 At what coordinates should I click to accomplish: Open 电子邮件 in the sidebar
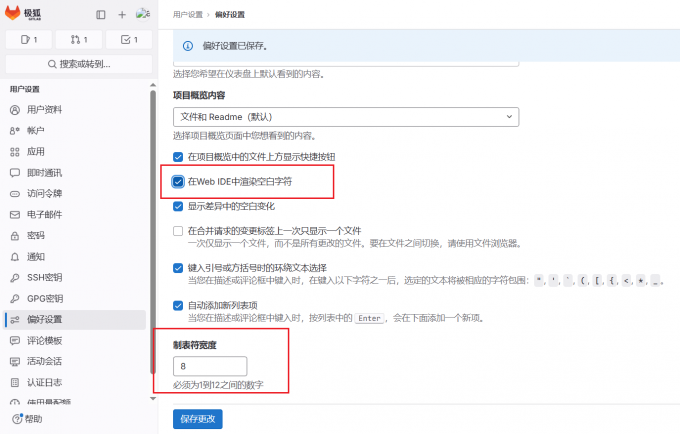75,215
